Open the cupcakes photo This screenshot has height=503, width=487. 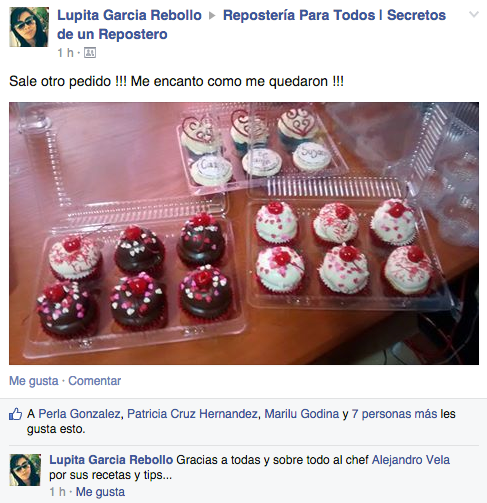point(244,233)
